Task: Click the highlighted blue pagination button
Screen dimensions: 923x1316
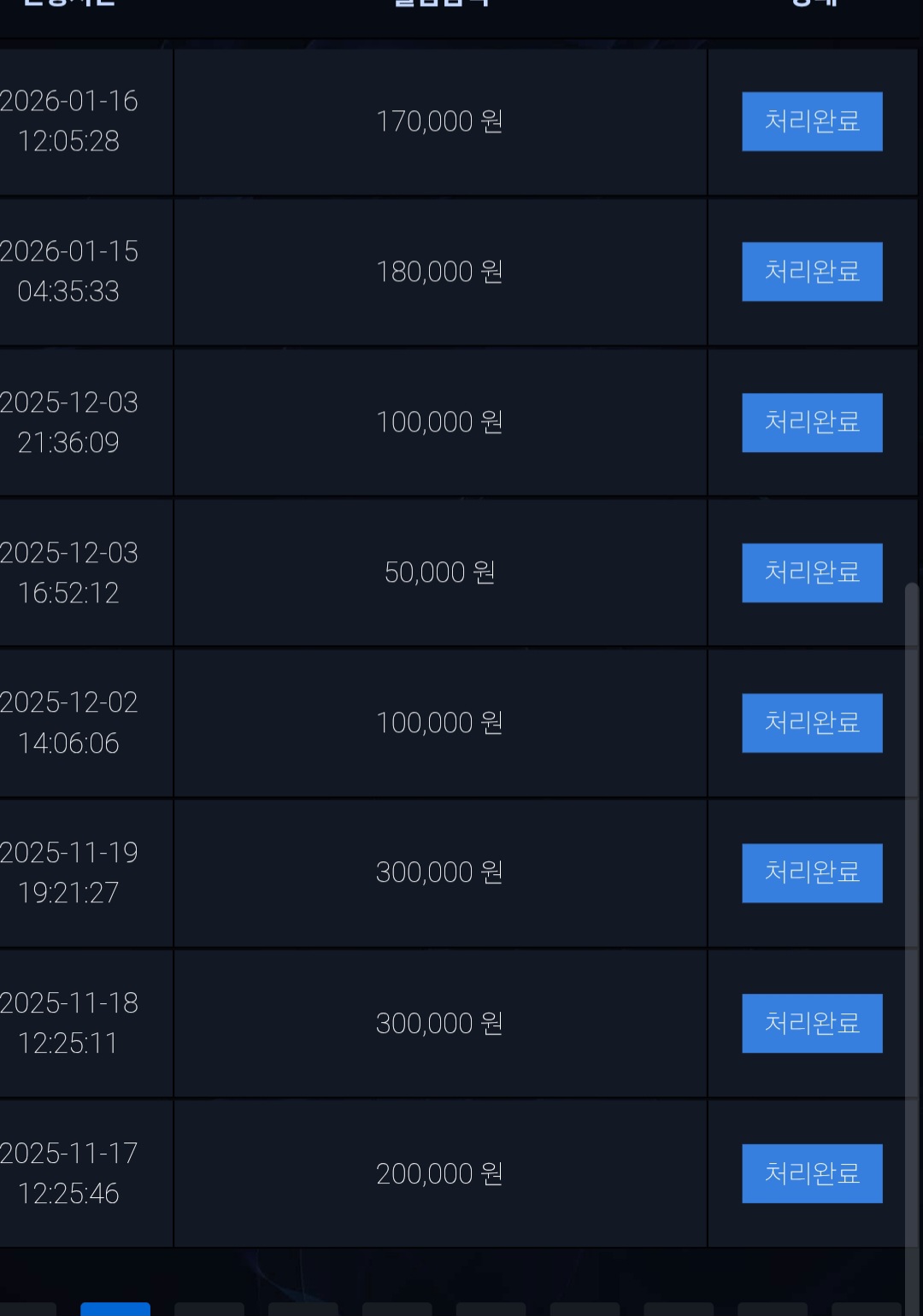Action: pos(115,1309)
